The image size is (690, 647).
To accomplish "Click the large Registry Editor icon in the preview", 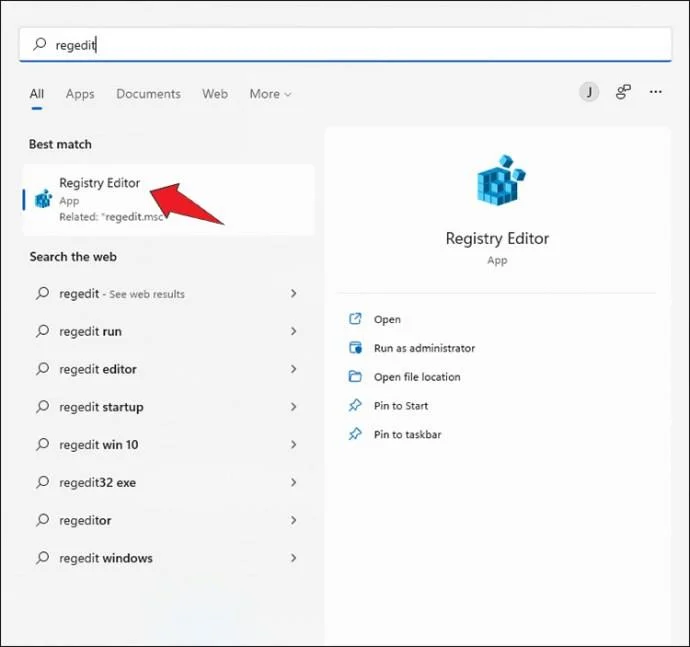I will (x=500, y=180).
